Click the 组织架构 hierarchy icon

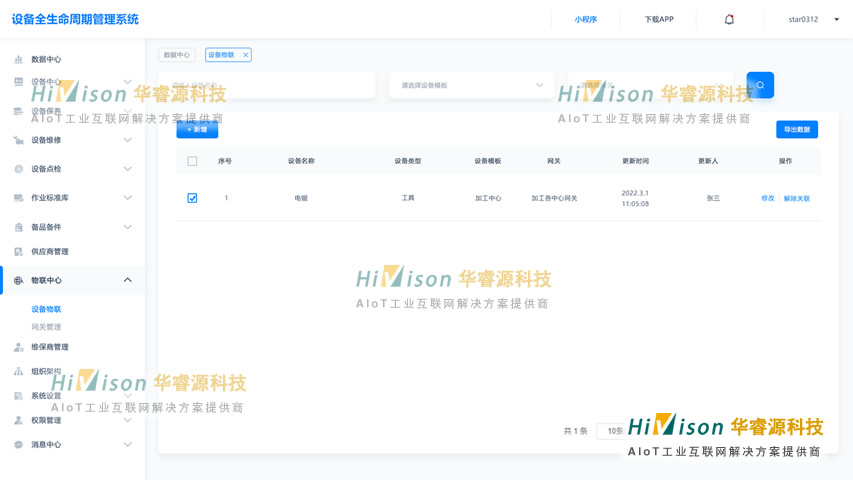coord(18,371)
